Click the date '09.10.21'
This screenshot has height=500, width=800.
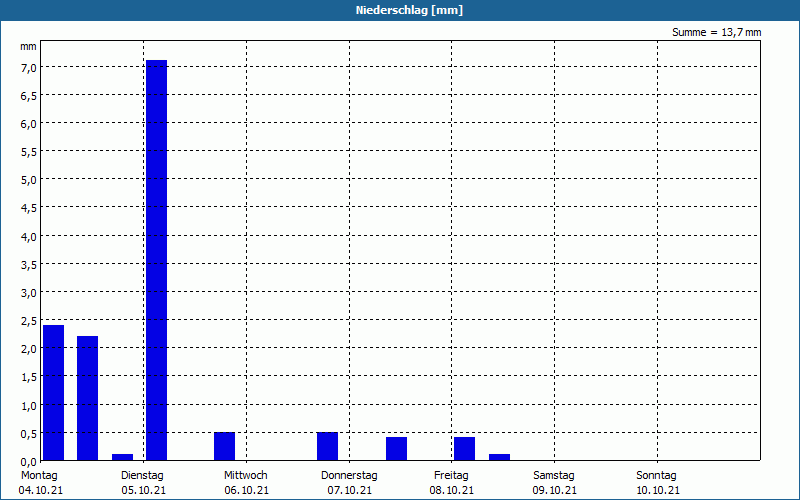pos(555,490)
